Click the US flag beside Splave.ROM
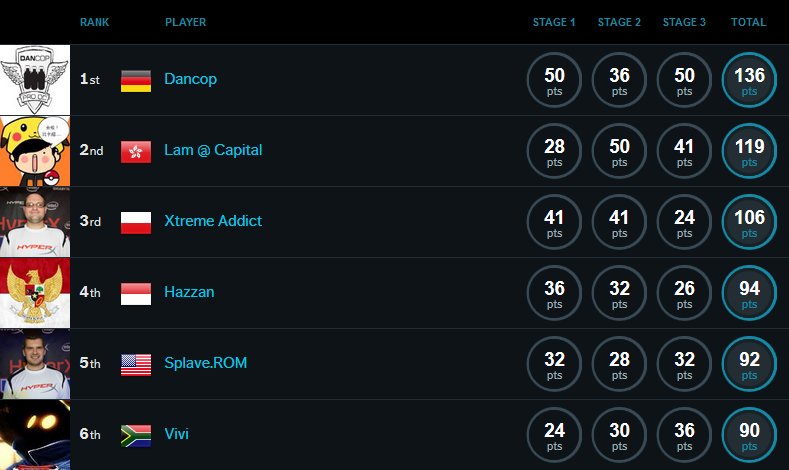 coord(135,364)
